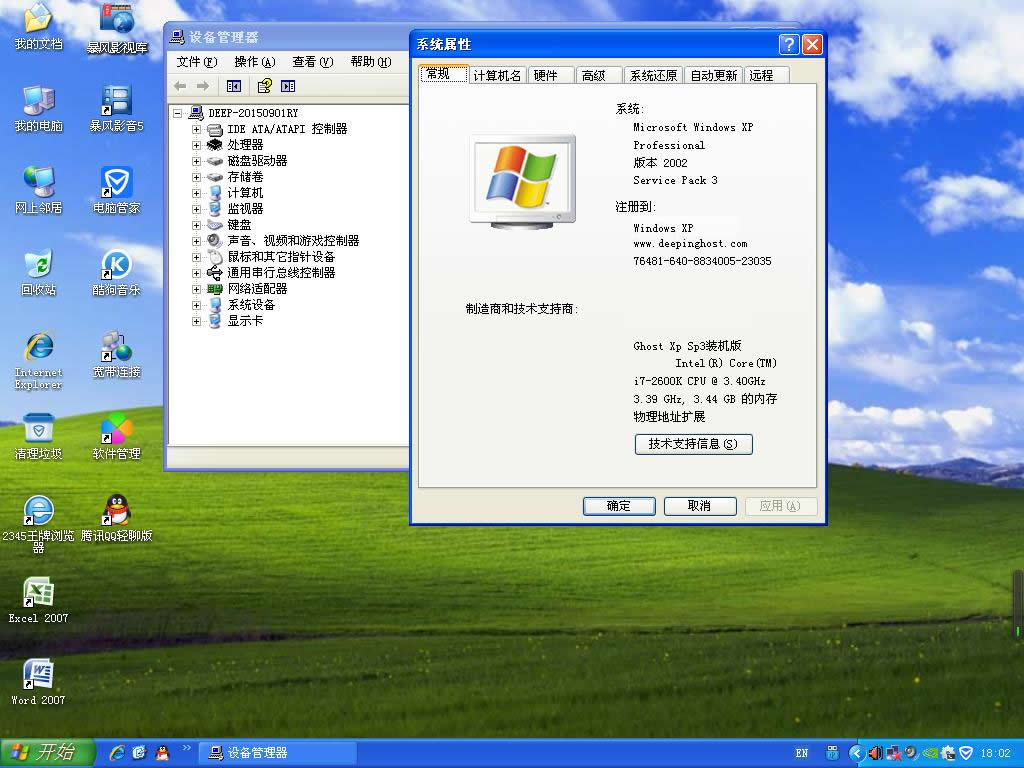
Task: Click QQ penguin icon in quick launch
Action: (162, 753)
